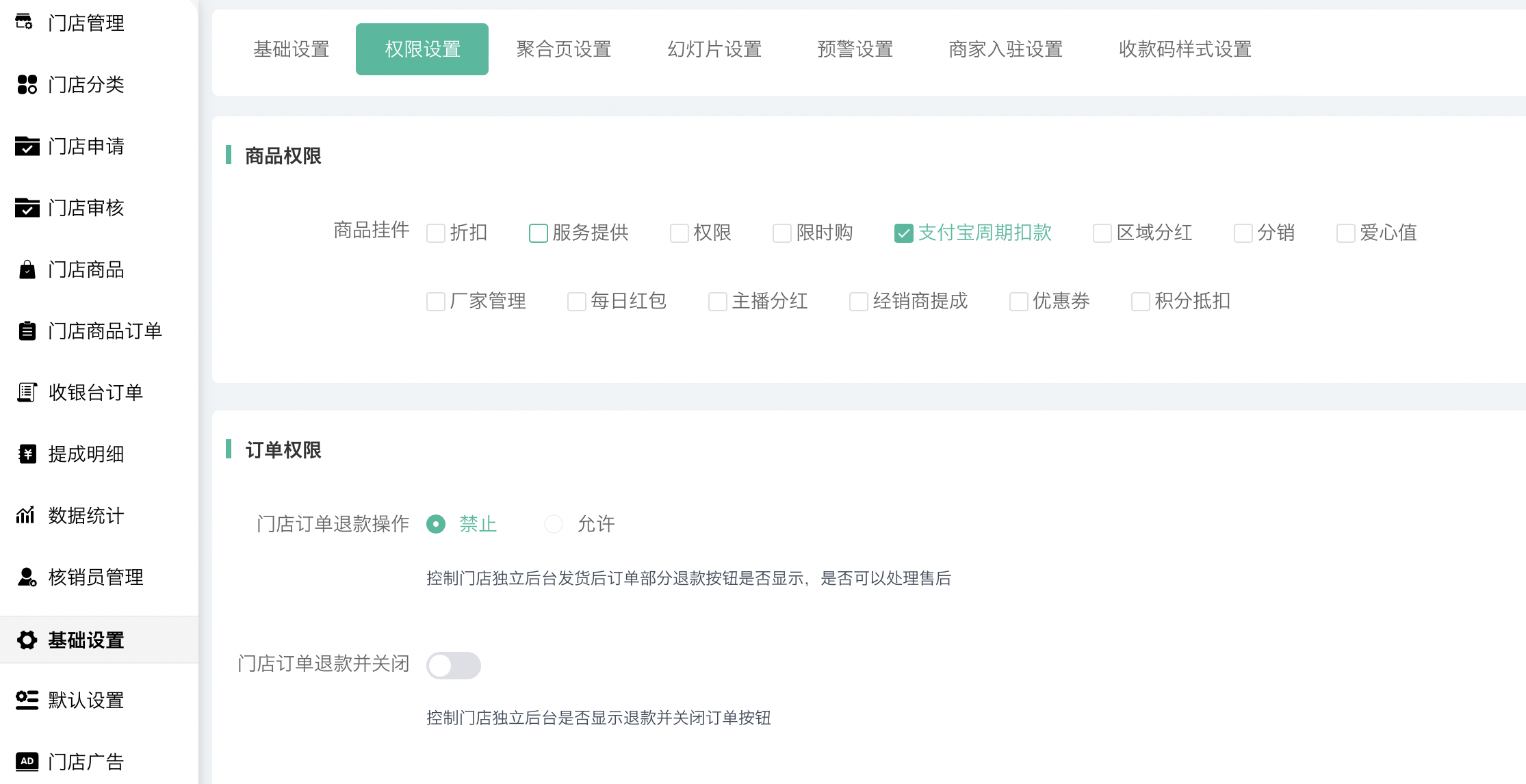Open 门店商品订单 clipboard icon

pos(27,331)
